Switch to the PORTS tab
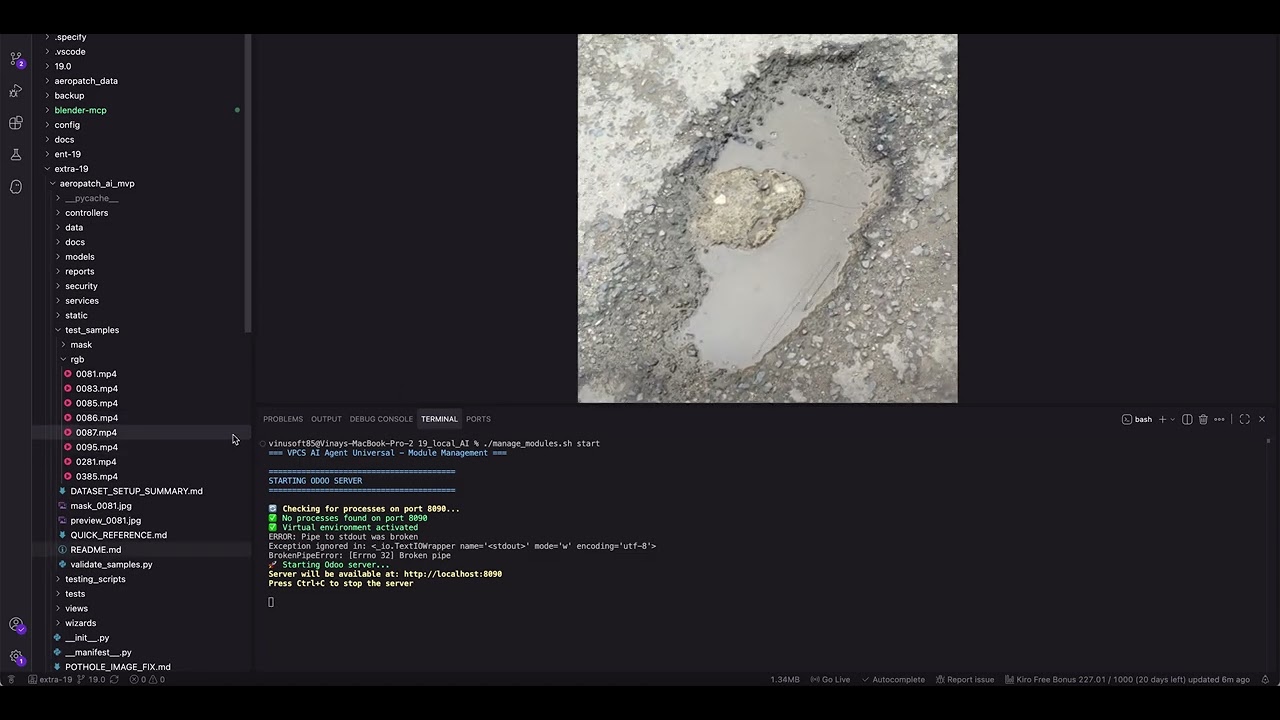Screen dimensions: 1280x720 pyautogui.click(x=478, y=419)
